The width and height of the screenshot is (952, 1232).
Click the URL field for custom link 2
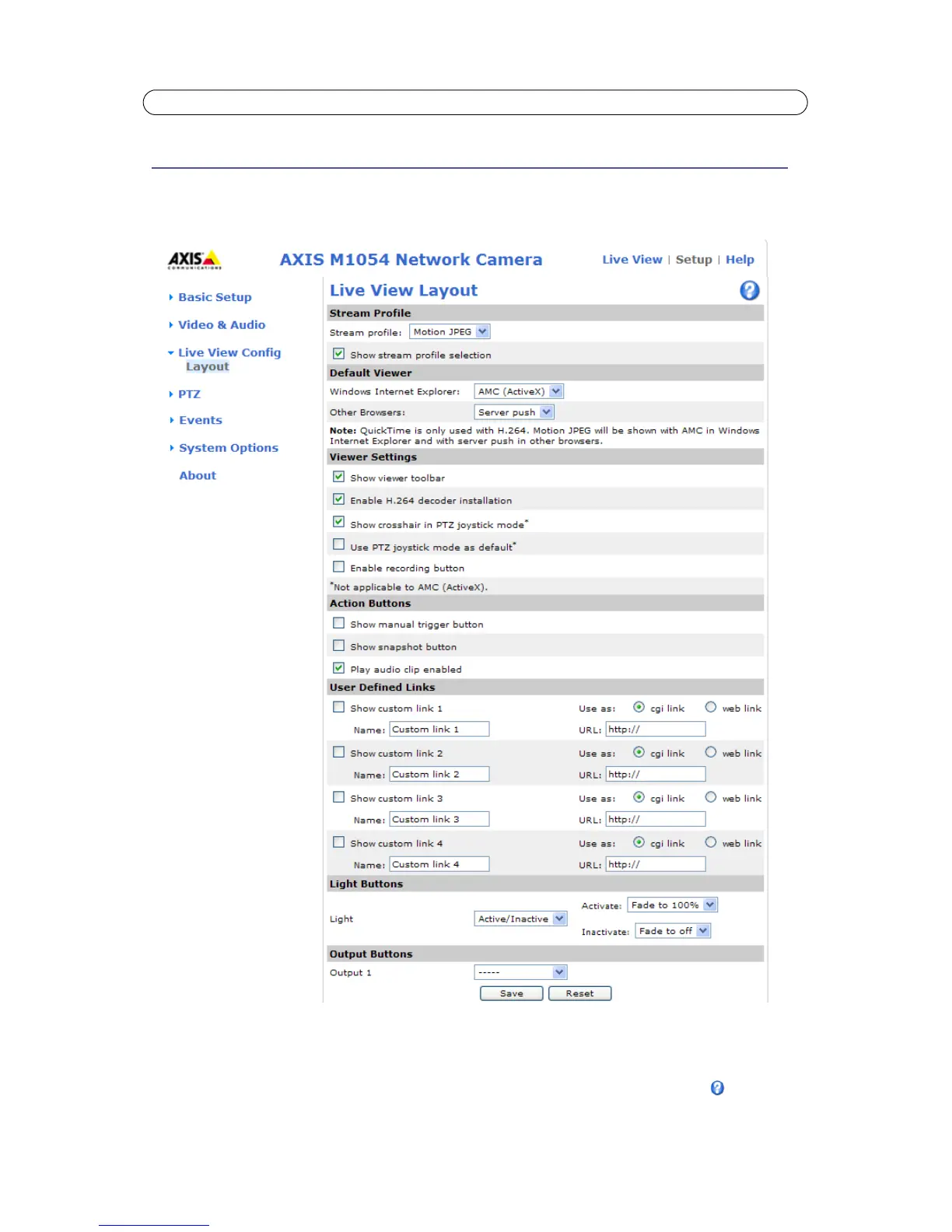click(656, 775)
